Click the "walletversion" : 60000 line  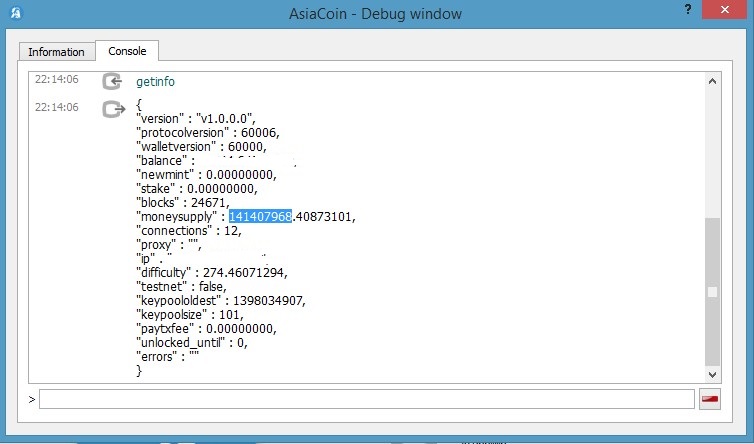click(x=201, y=146)
